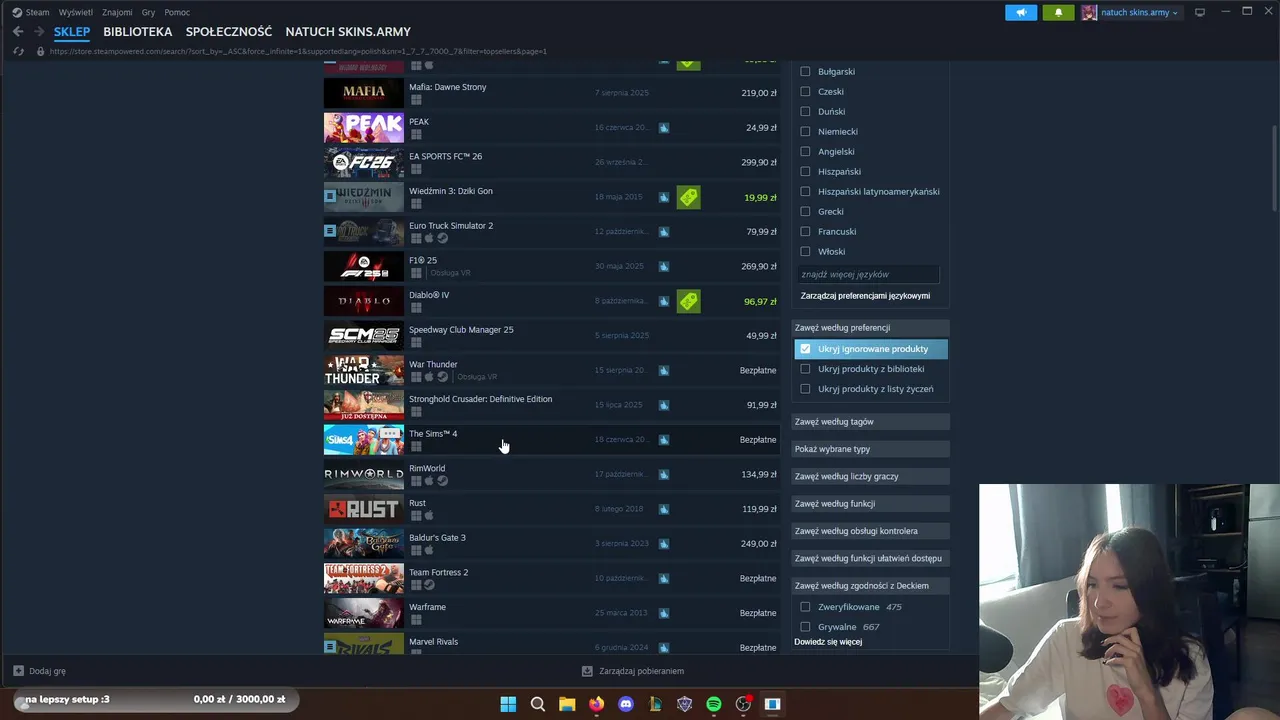This screenshot has width=1280, height=720.
Task: Click the page vertical scrollbar thumb
Action: coord(1274,170)
